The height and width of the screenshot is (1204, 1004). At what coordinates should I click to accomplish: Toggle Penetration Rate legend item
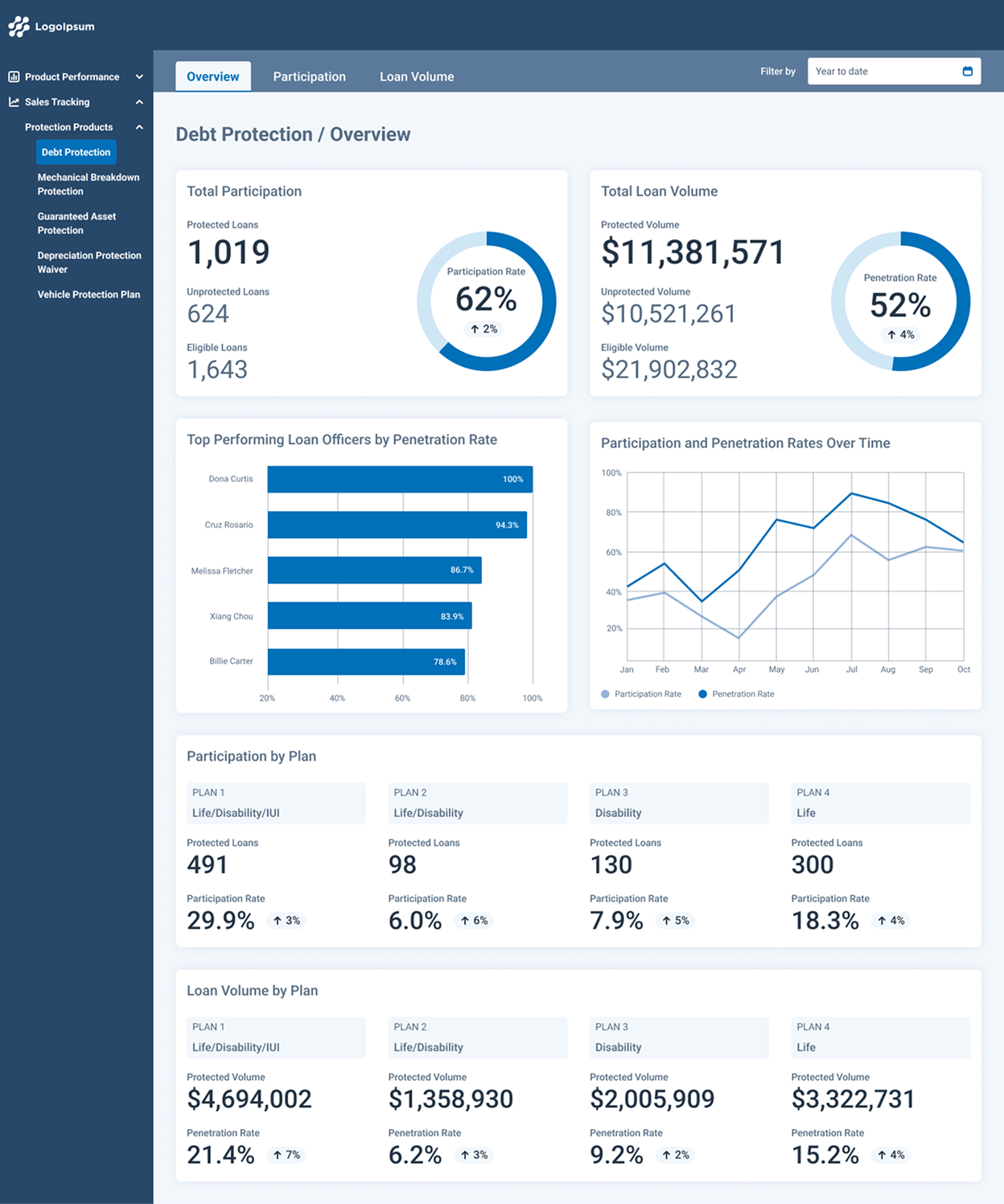pos(736,695)
